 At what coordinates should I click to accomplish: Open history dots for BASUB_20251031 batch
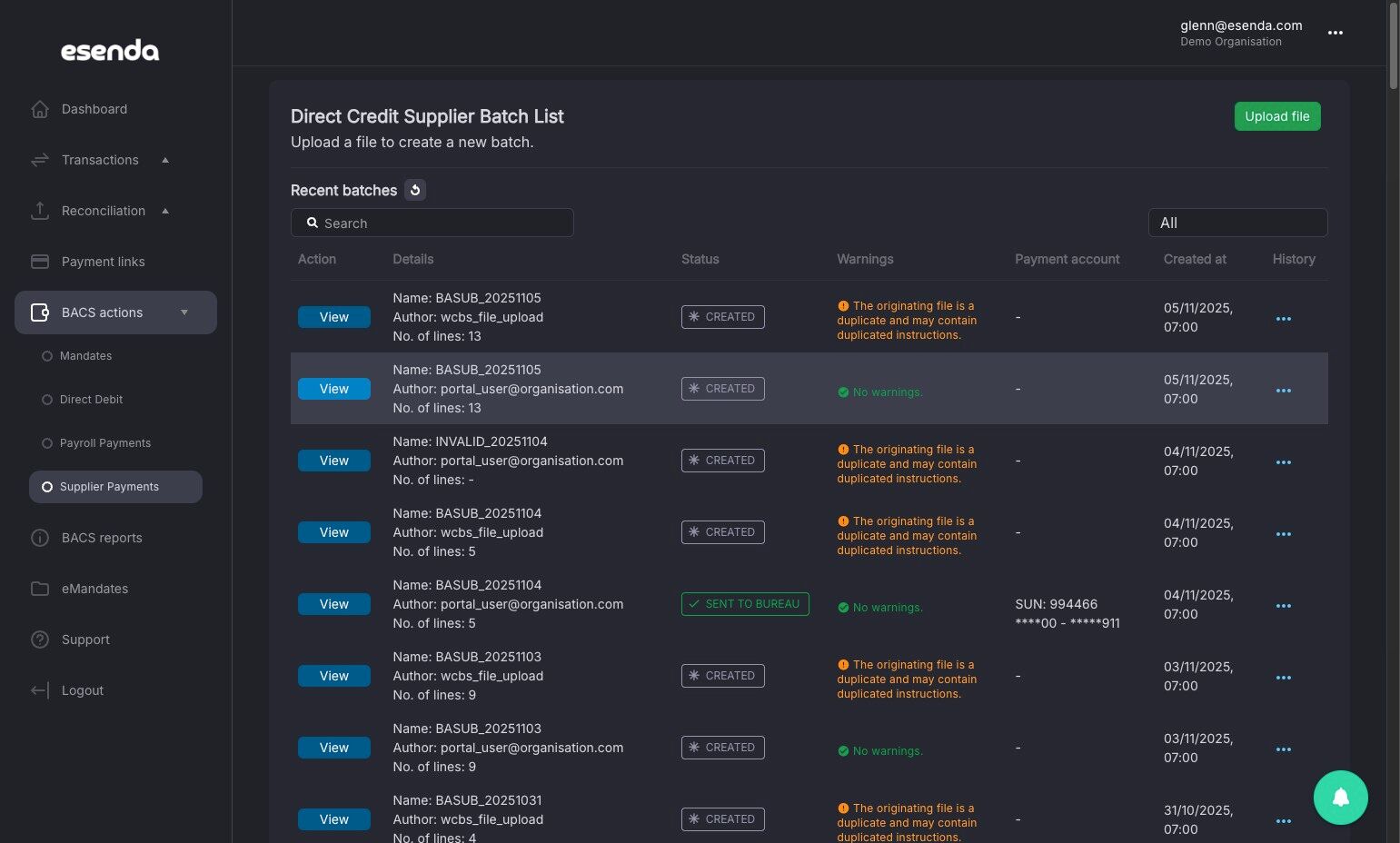click(x=1284, y=821)
